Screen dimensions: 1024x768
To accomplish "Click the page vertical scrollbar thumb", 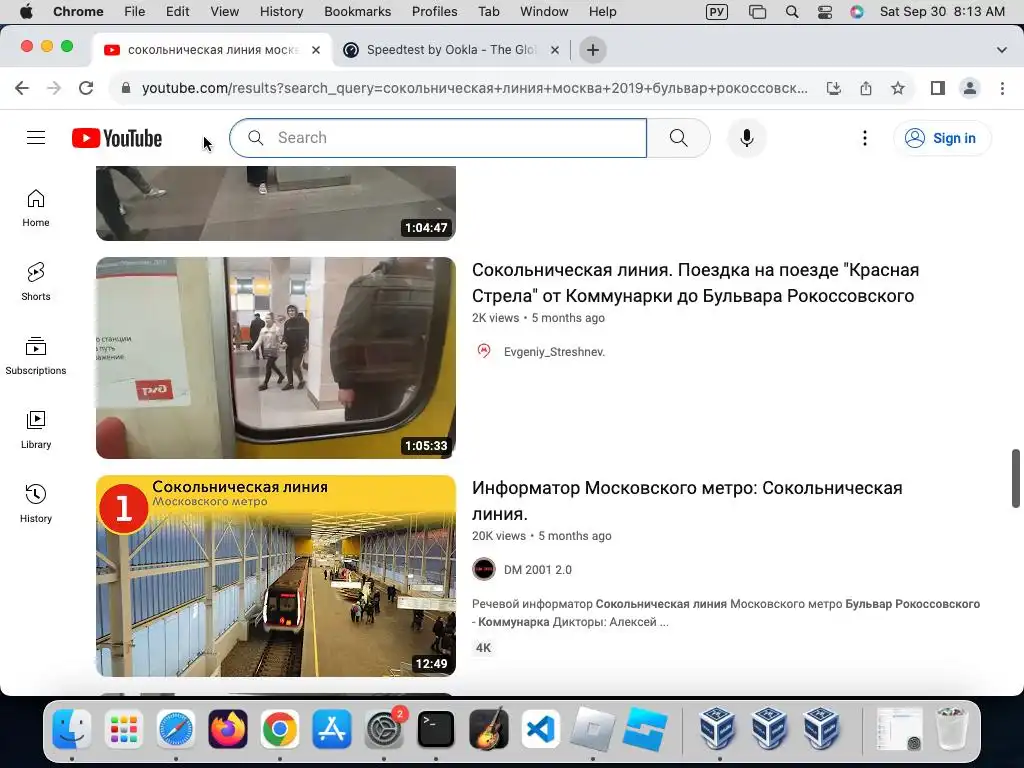I will (1016, 478).
